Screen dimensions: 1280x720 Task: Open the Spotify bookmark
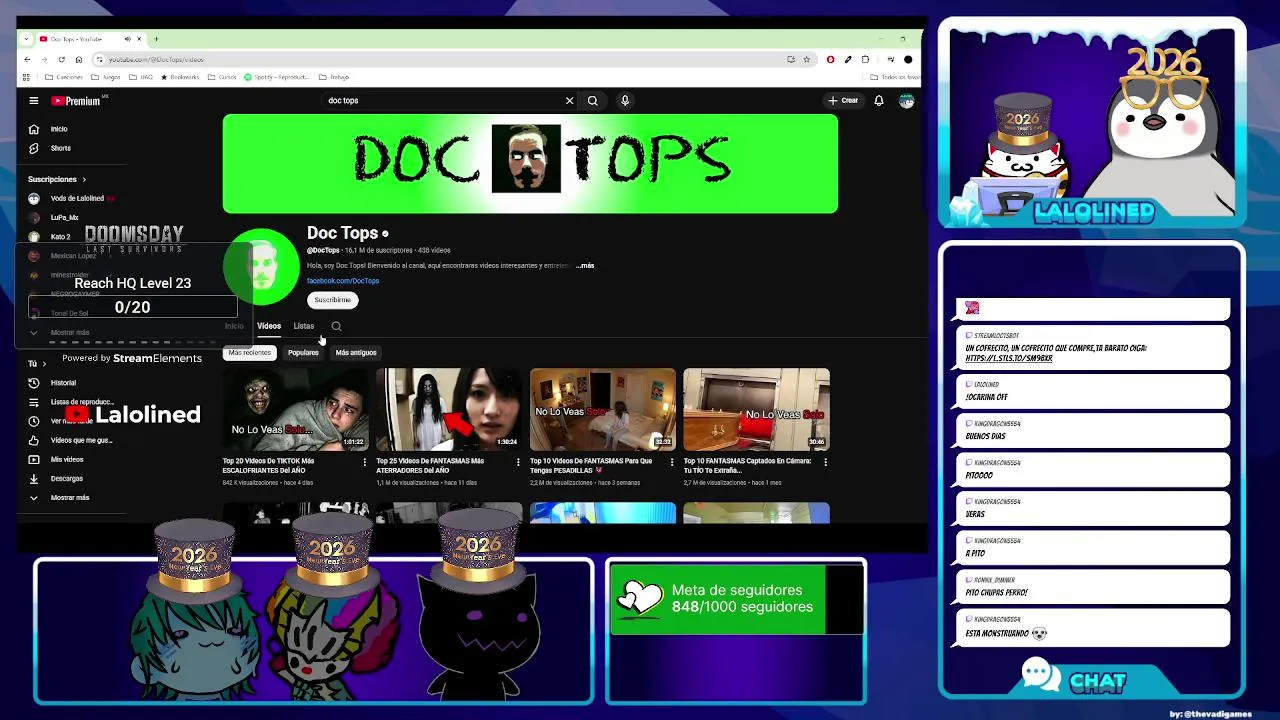click(x=276, y=77)
